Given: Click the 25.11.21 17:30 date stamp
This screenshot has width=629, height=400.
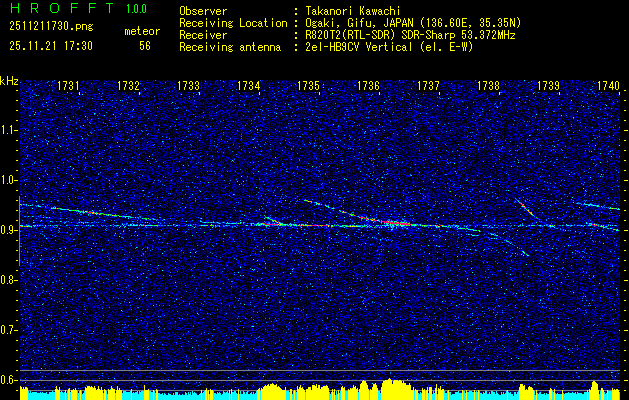Looking at the screenshot, I should 49,46.
